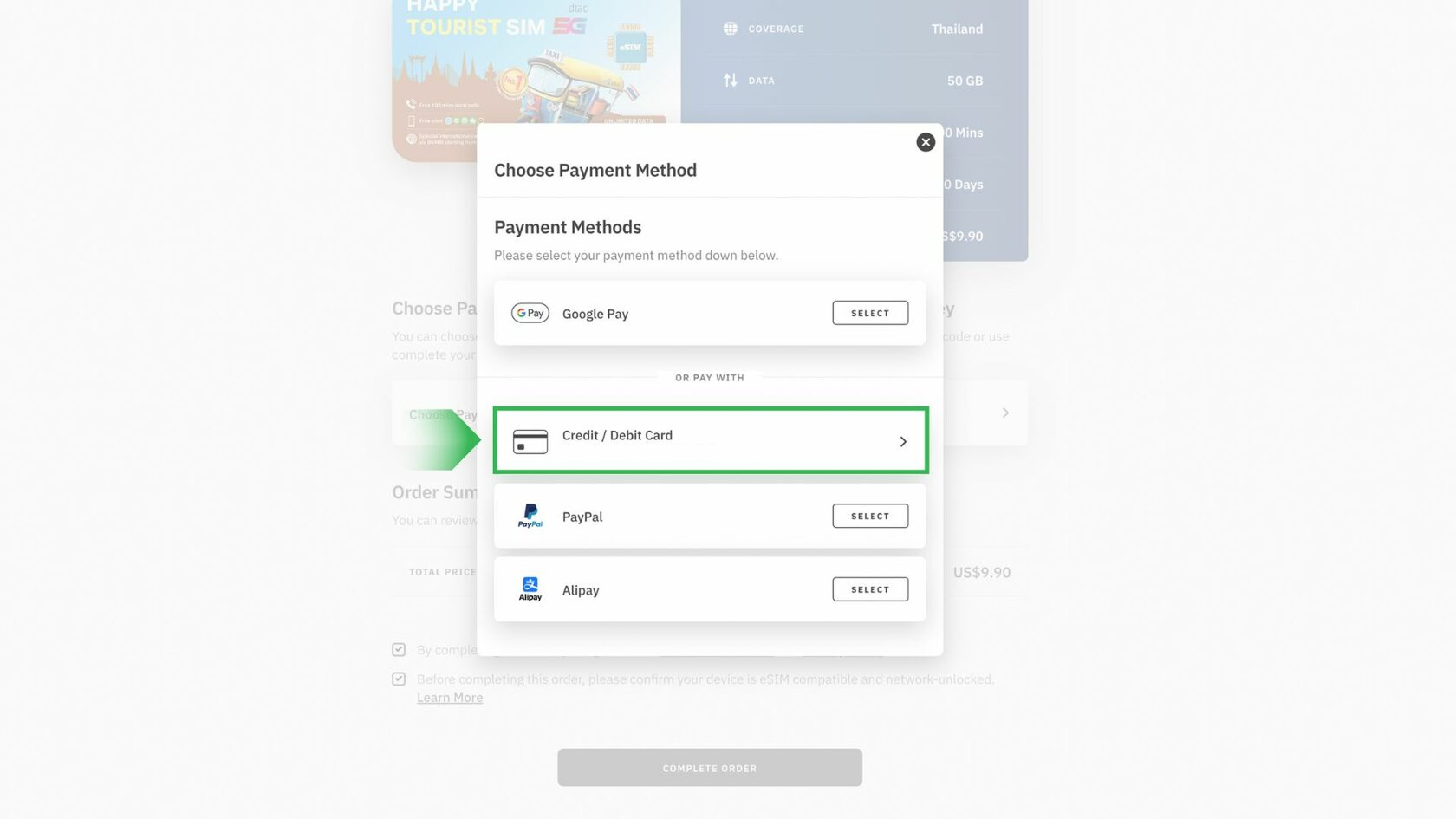Viewport: 1456px width, 819px height.
Task: Select PayPal payment method
Action: coord(870,516)
